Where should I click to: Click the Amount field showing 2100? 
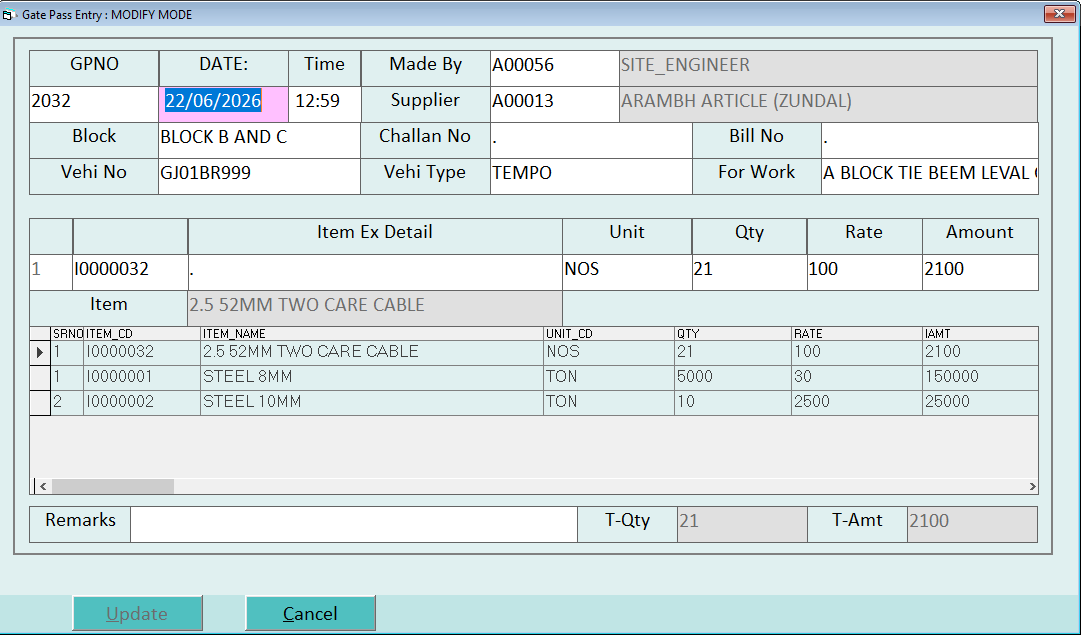click(980, 272)
